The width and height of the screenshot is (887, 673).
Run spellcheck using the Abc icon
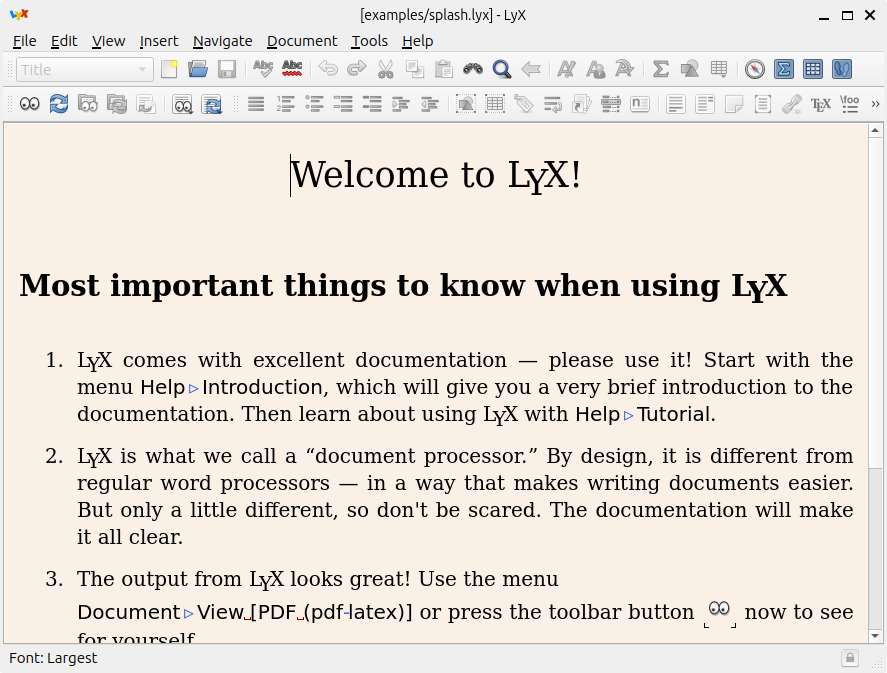(263, 68)
